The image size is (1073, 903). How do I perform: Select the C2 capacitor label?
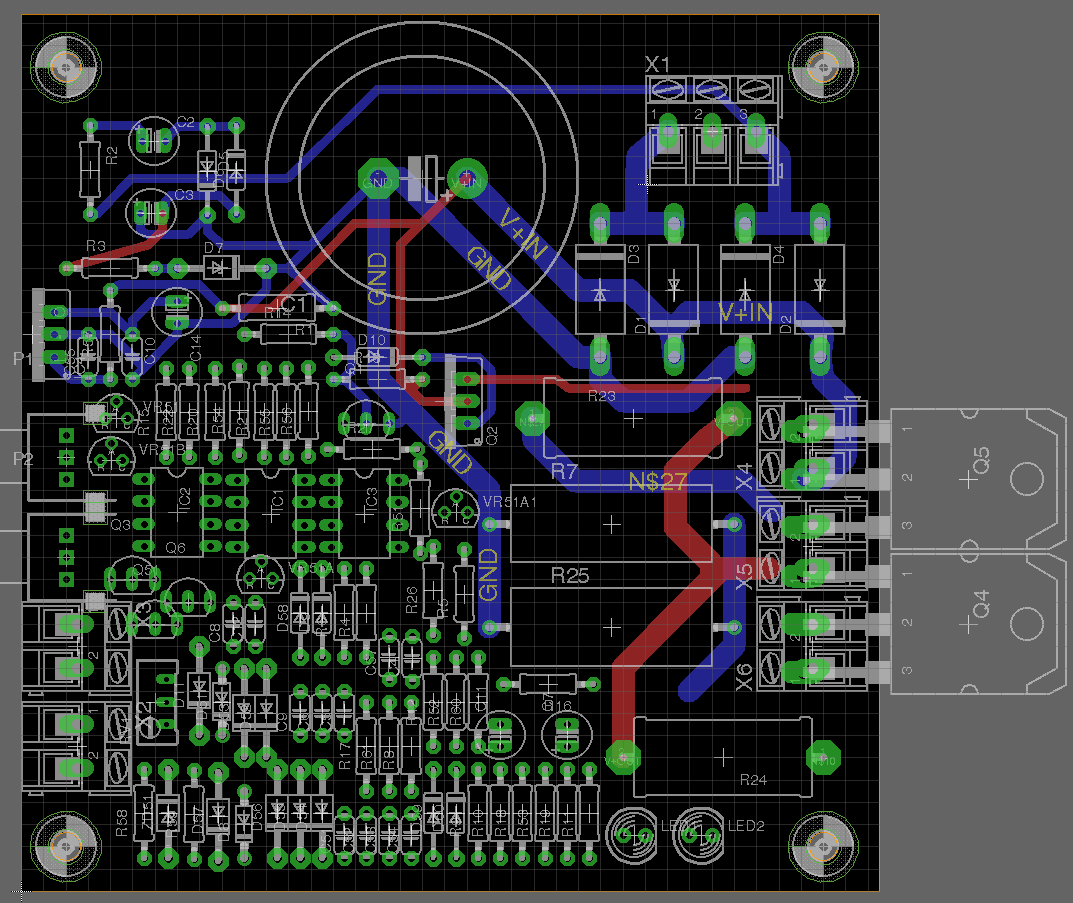(185, 122)
